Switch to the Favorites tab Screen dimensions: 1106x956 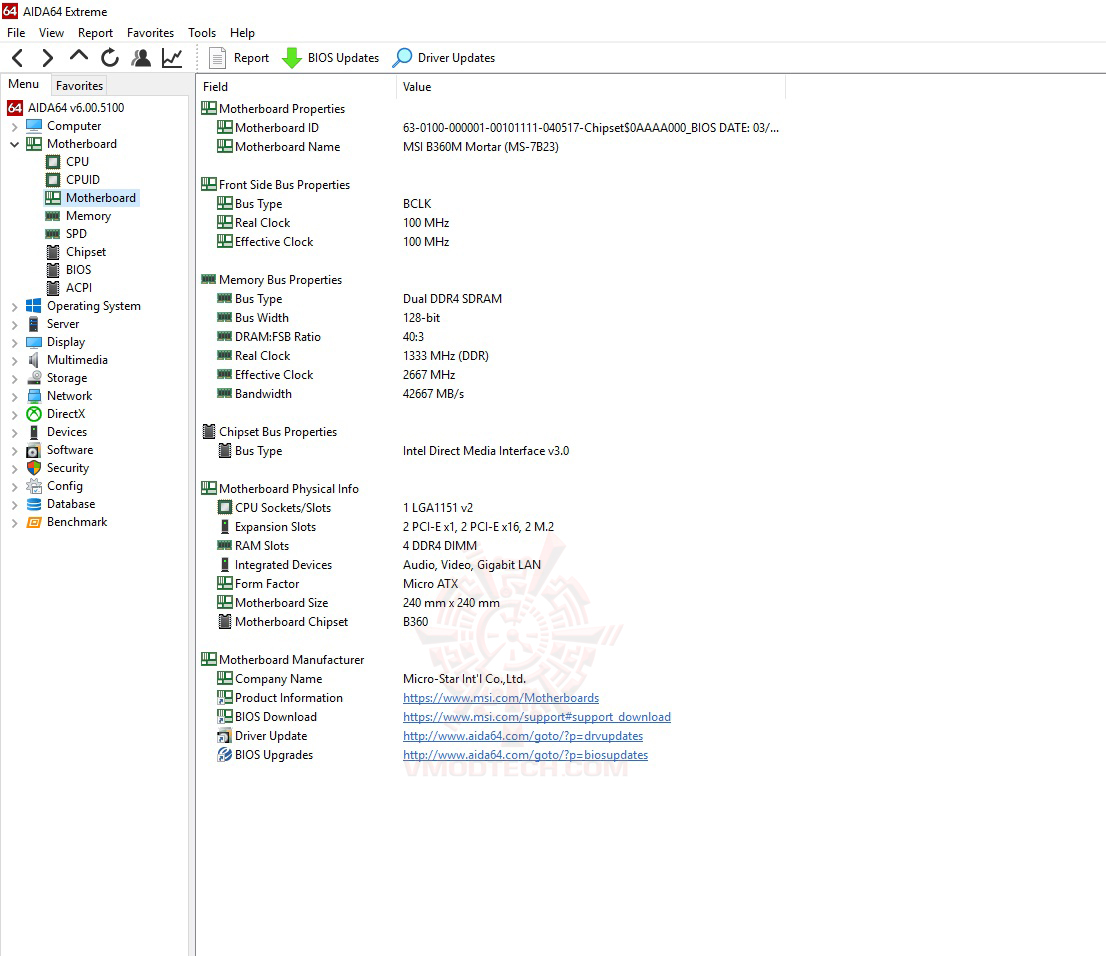coord(79,85)
